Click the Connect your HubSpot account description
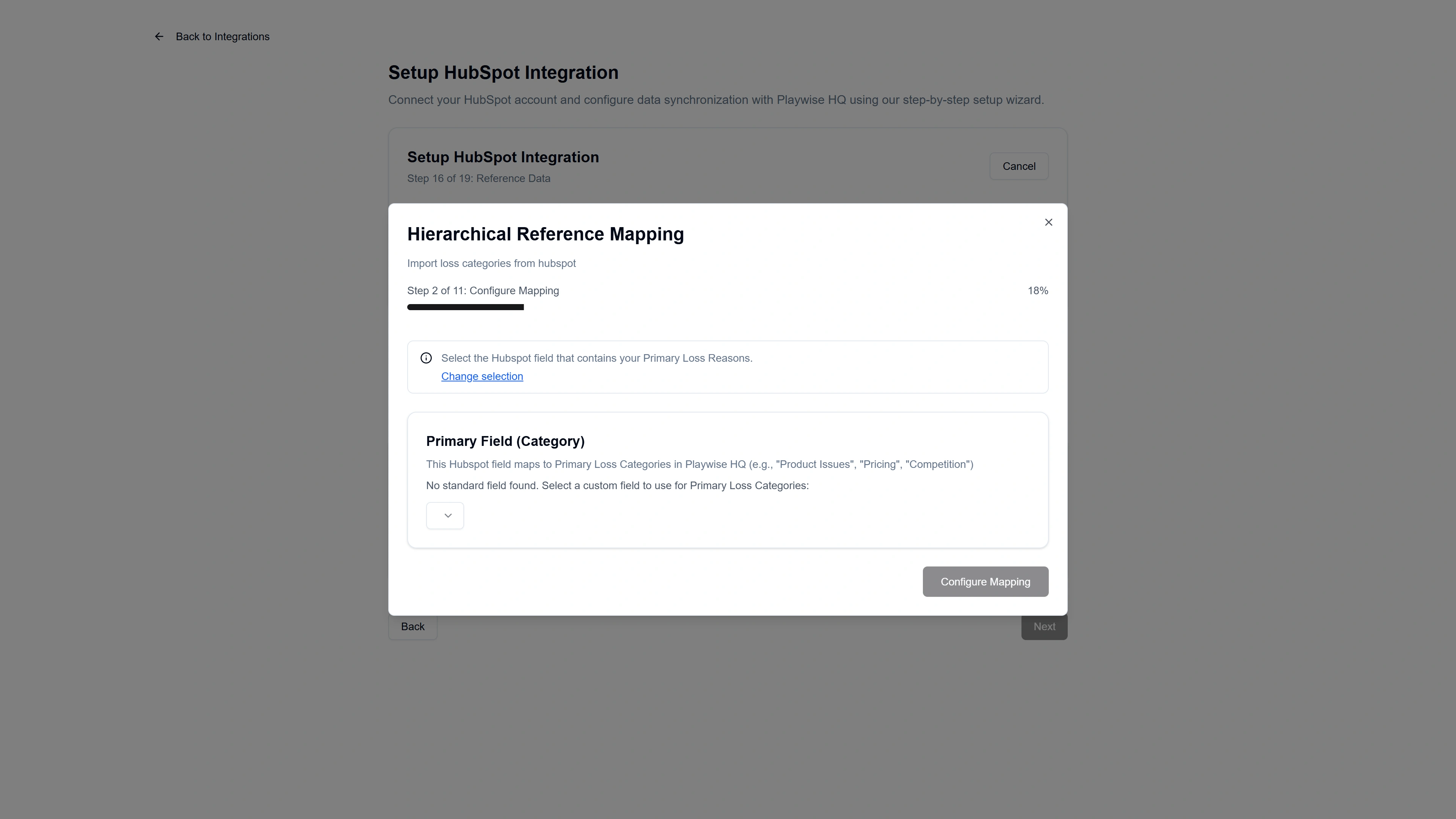This screenshot has height=819, width=1456. [x=715, y=100]
